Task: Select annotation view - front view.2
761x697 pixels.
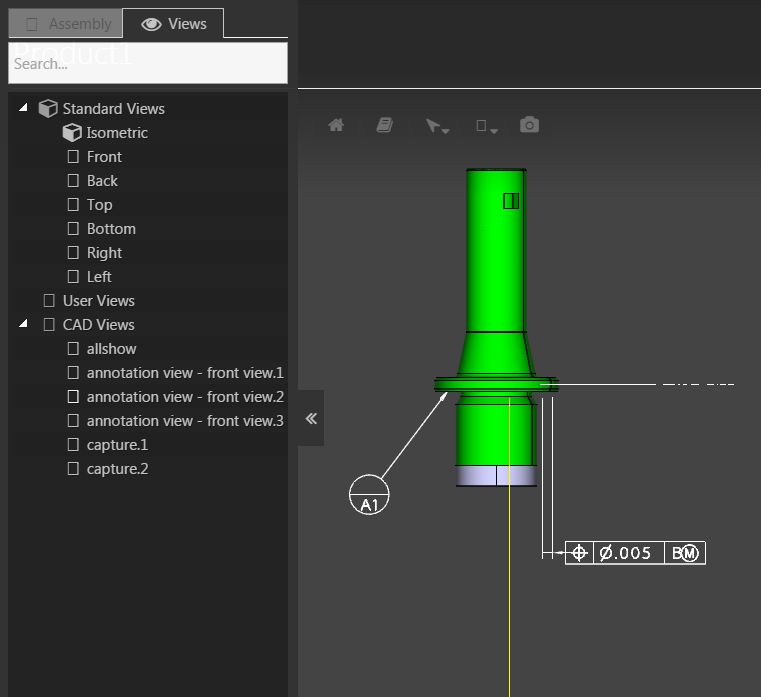Action: coord(184,397)
